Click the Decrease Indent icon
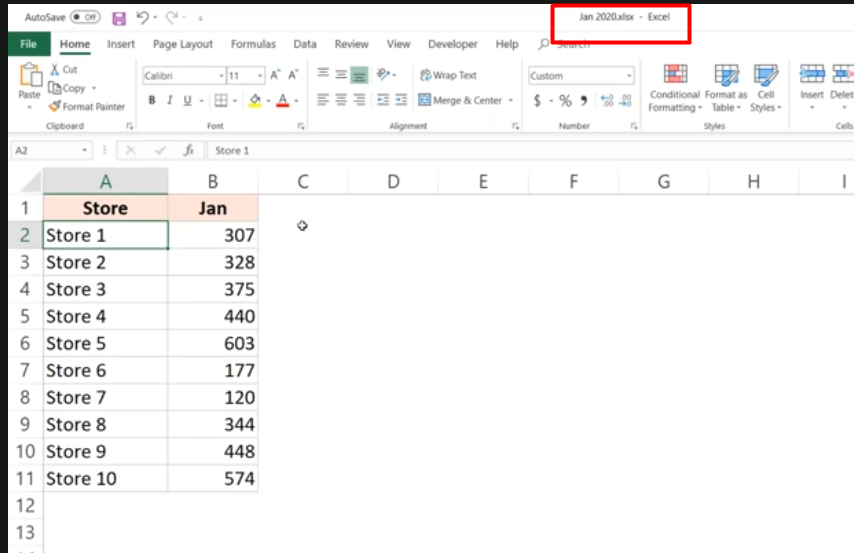Viewport: 854px width, 553px height. pyautogui.click(x=383, y=100)
